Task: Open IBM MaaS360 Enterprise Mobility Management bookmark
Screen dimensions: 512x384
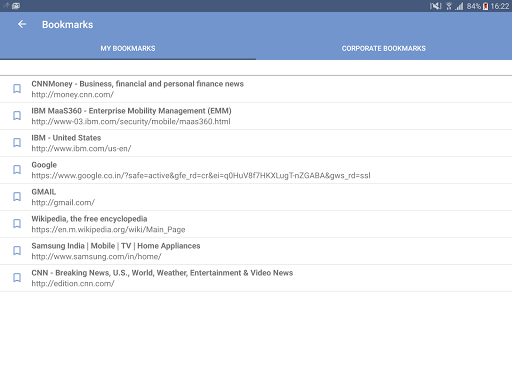Action: [131, 111]
